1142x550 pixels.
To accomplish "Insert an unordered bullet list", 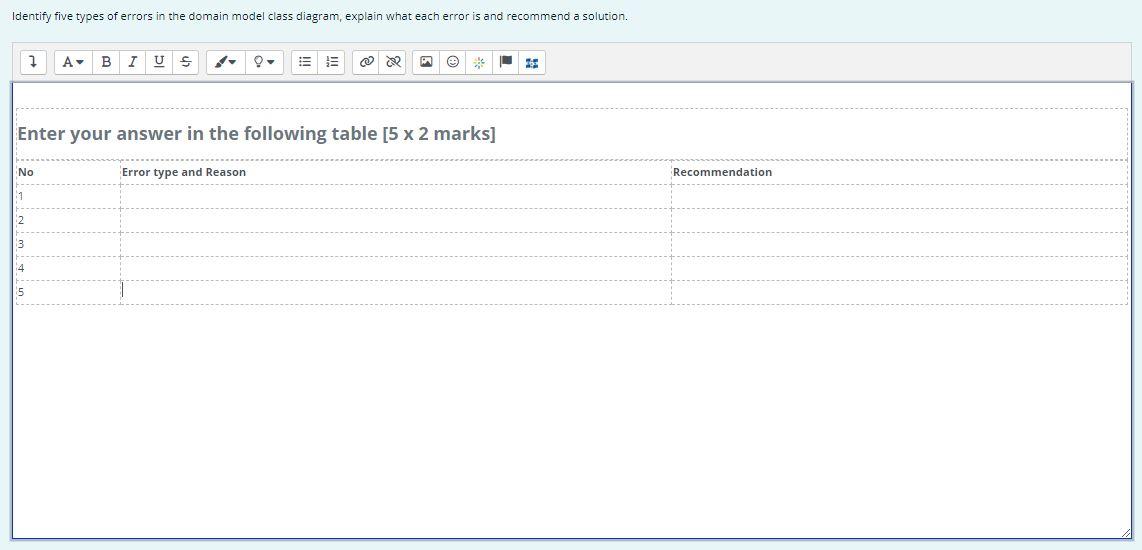I will coord(305,63).
